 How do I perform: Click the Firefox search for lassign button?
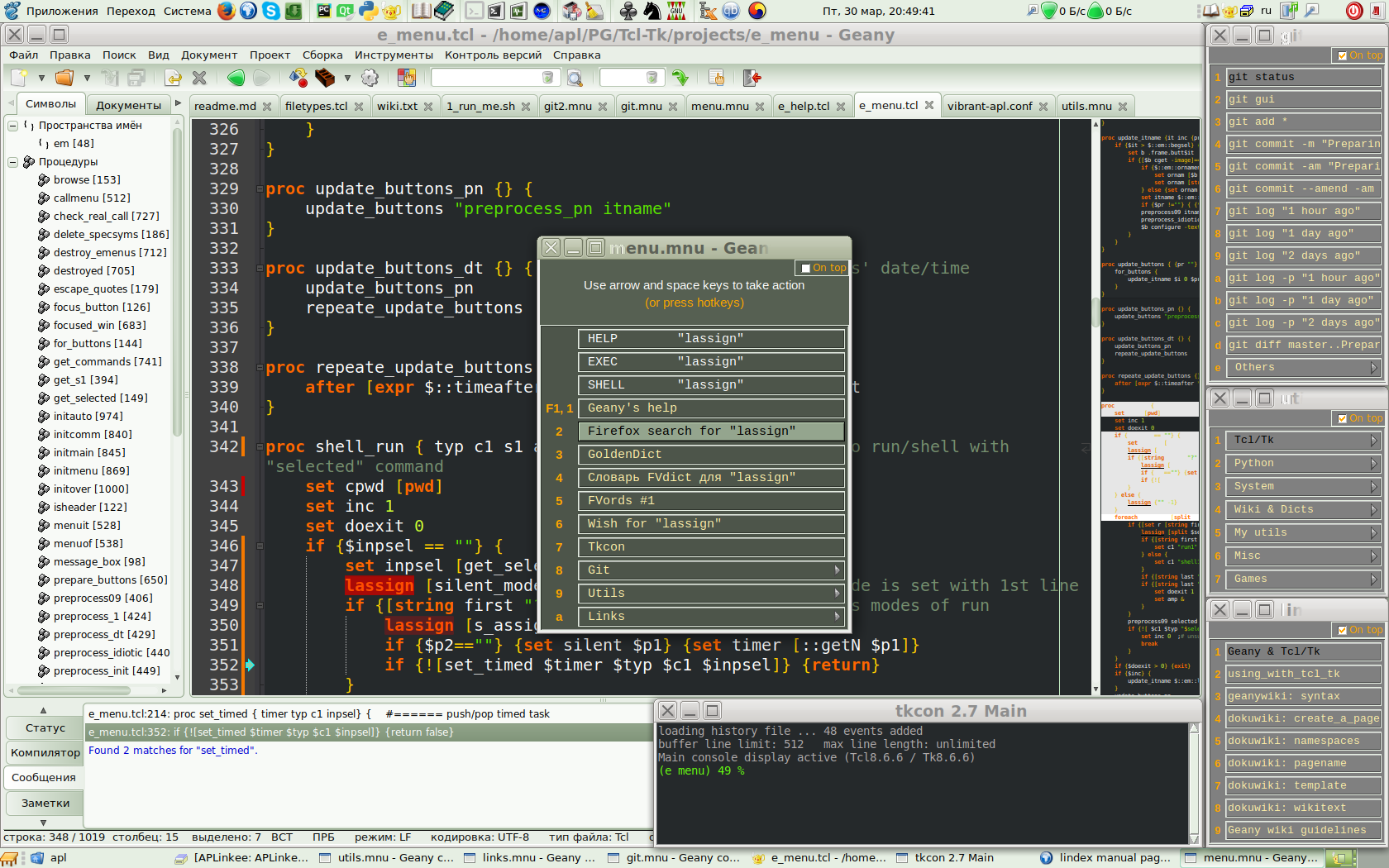tap(711, 431)
